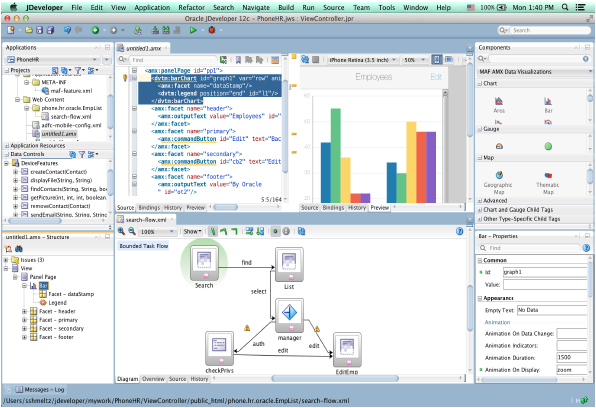Select adfc-mobile-config.xml file
The width and height of the screenshot is (596, 408).
click(x=71, y=125)
